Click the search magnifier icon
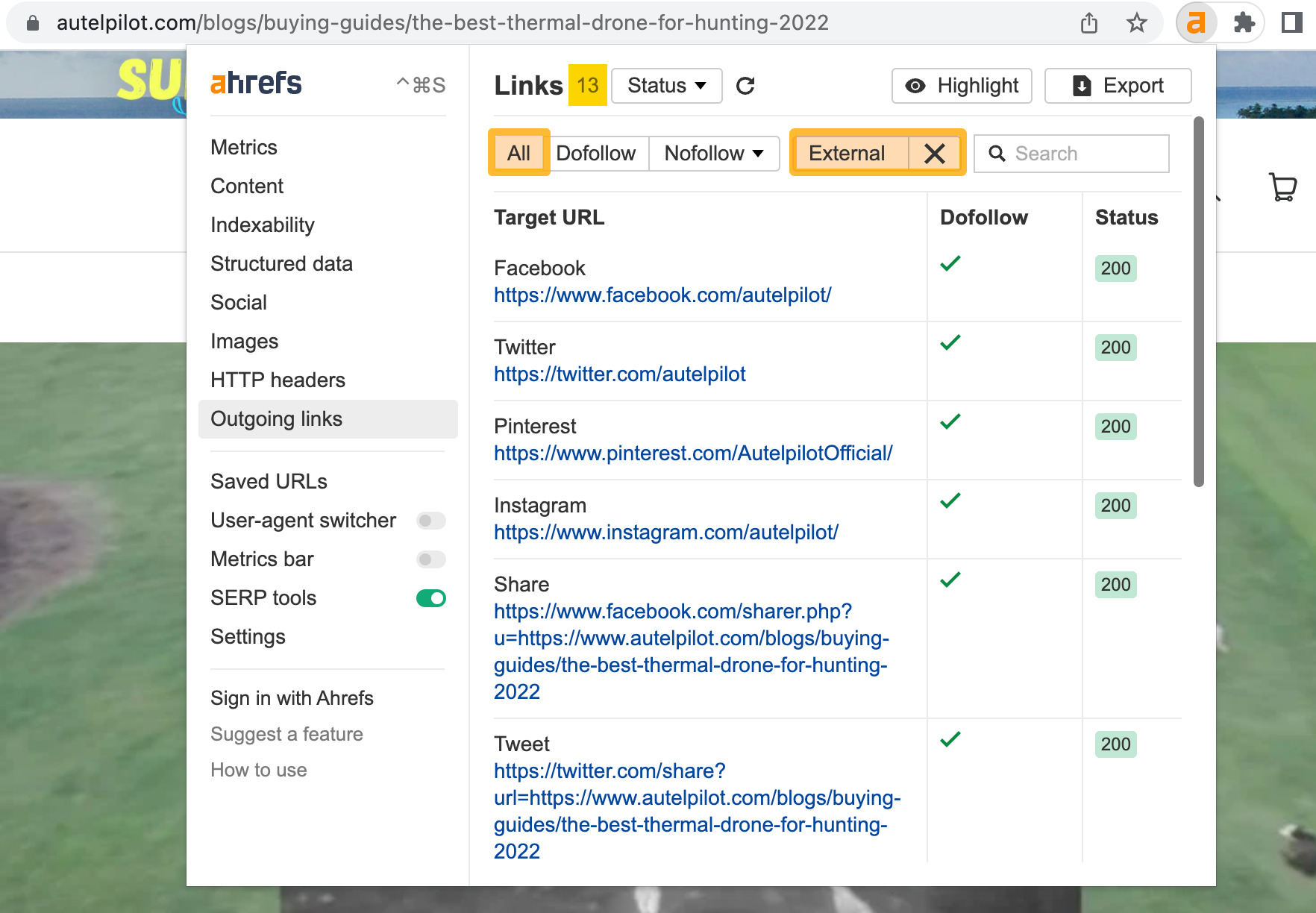The height and width of the screenshot is (913, 1316). pyautogui.click(x=997, y=154)
